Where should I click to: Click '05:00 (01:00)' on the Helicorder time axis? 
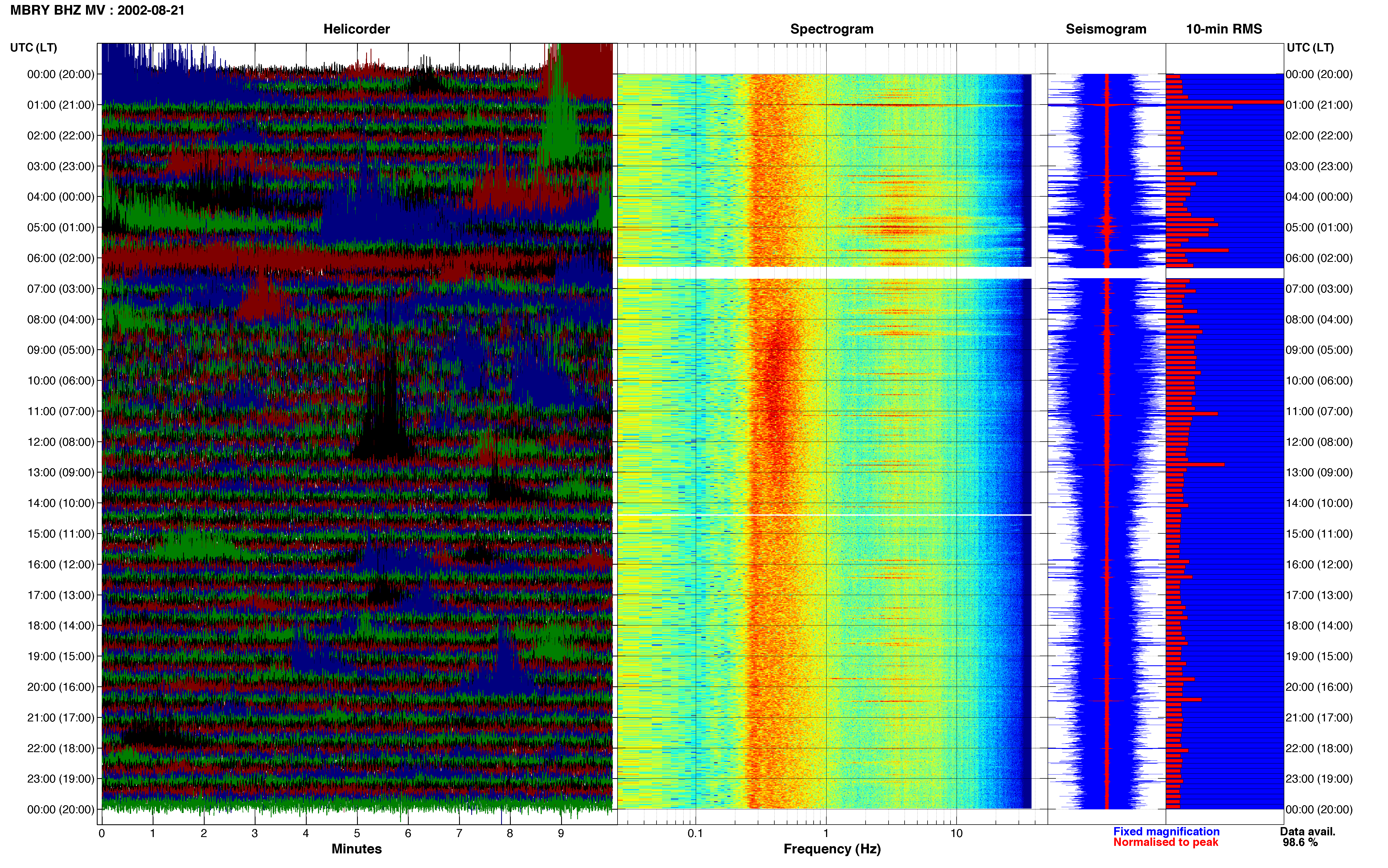pos(61,227)
